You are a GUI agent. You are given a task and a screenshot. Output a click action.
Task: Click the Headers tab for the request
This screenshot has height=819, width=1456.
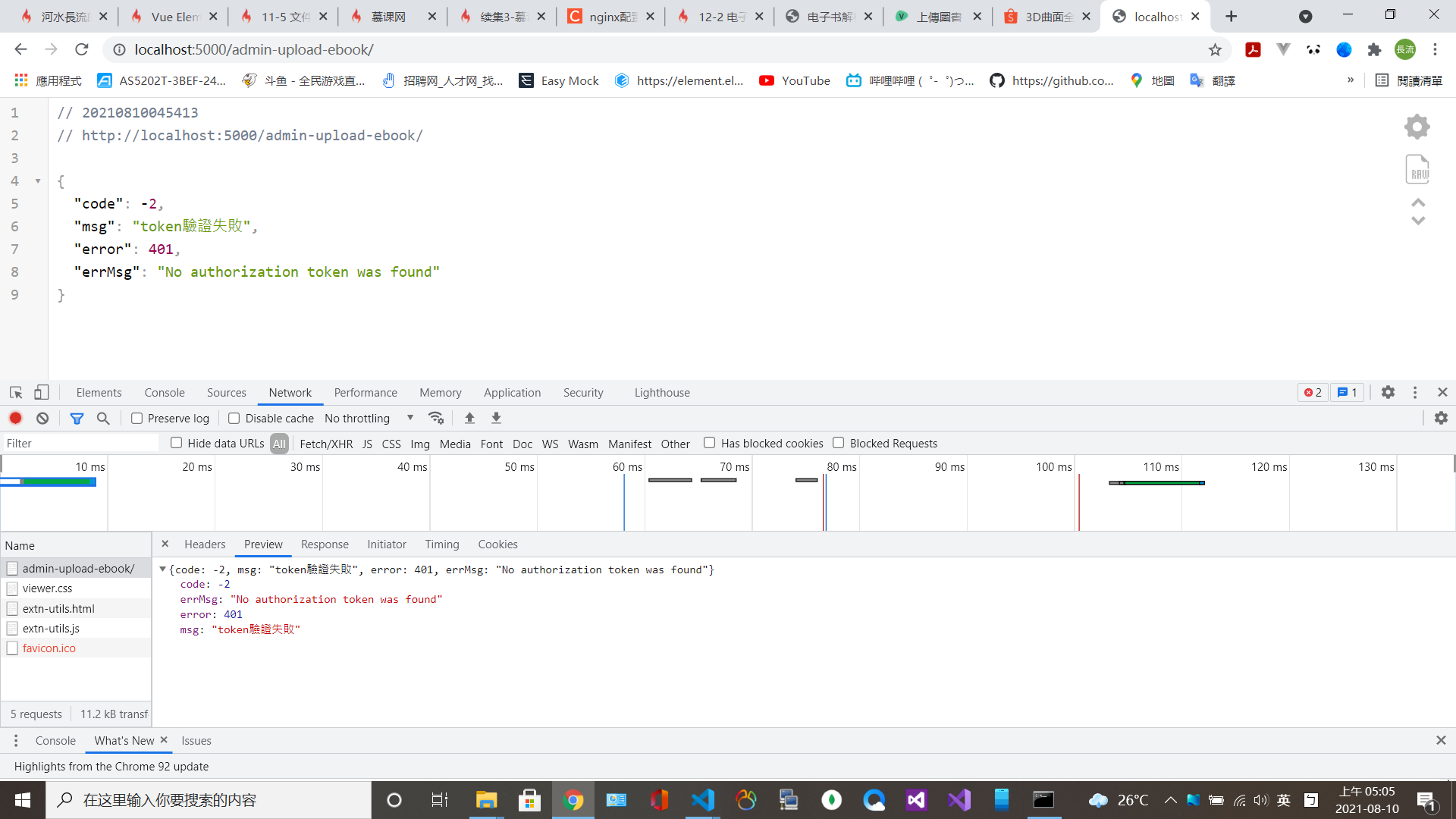pyautogui.click(x=204, y=543)
